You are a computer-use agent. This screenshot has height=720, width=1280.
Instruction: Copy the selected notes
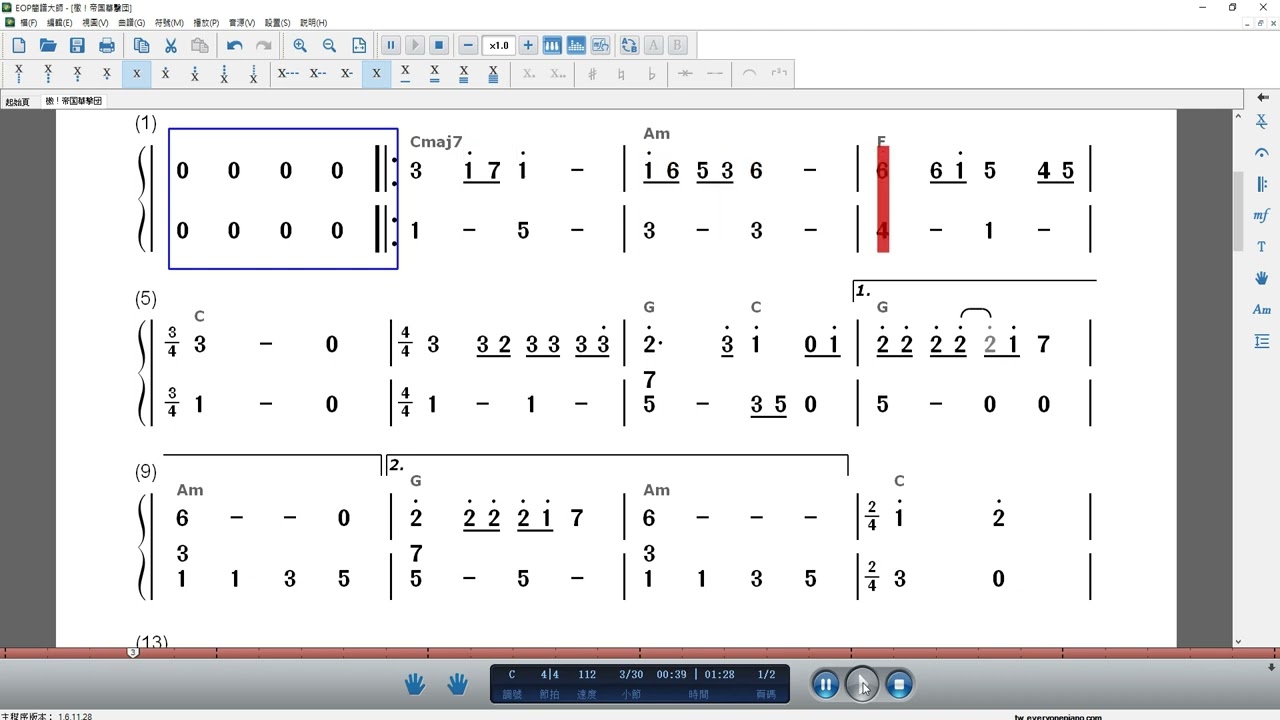141,45
